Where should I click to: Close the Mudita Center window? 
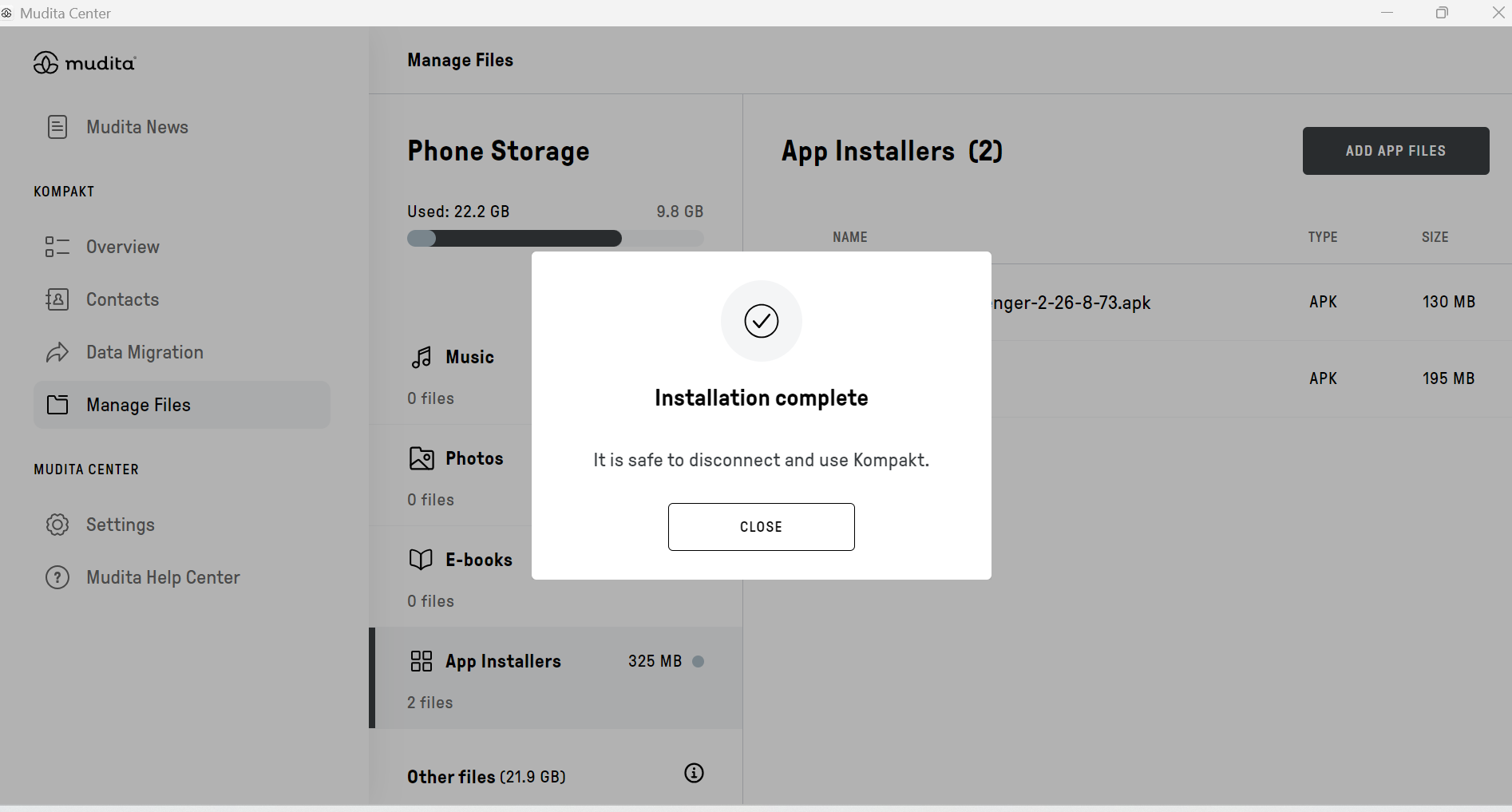coord(1498,13)
